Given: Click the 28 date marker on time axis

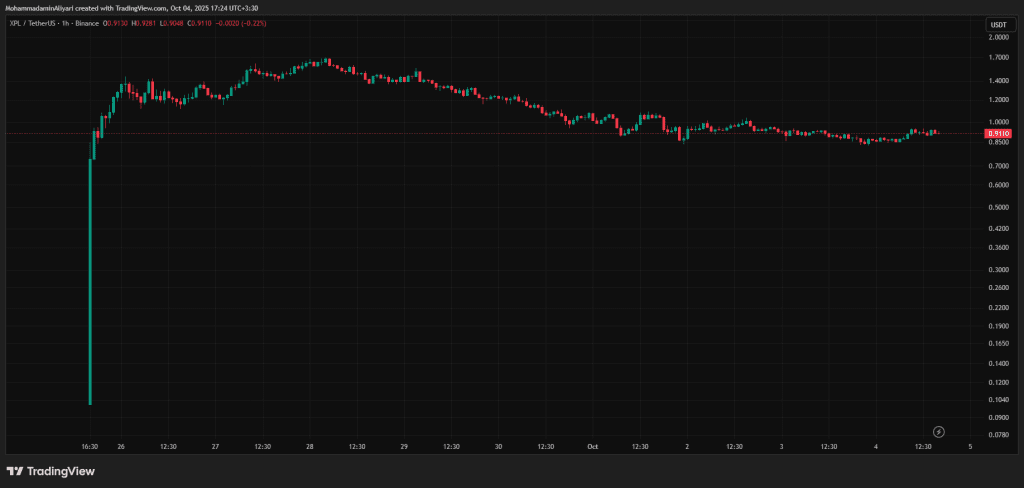Looking at the screenshot, I should pos(309,447).
